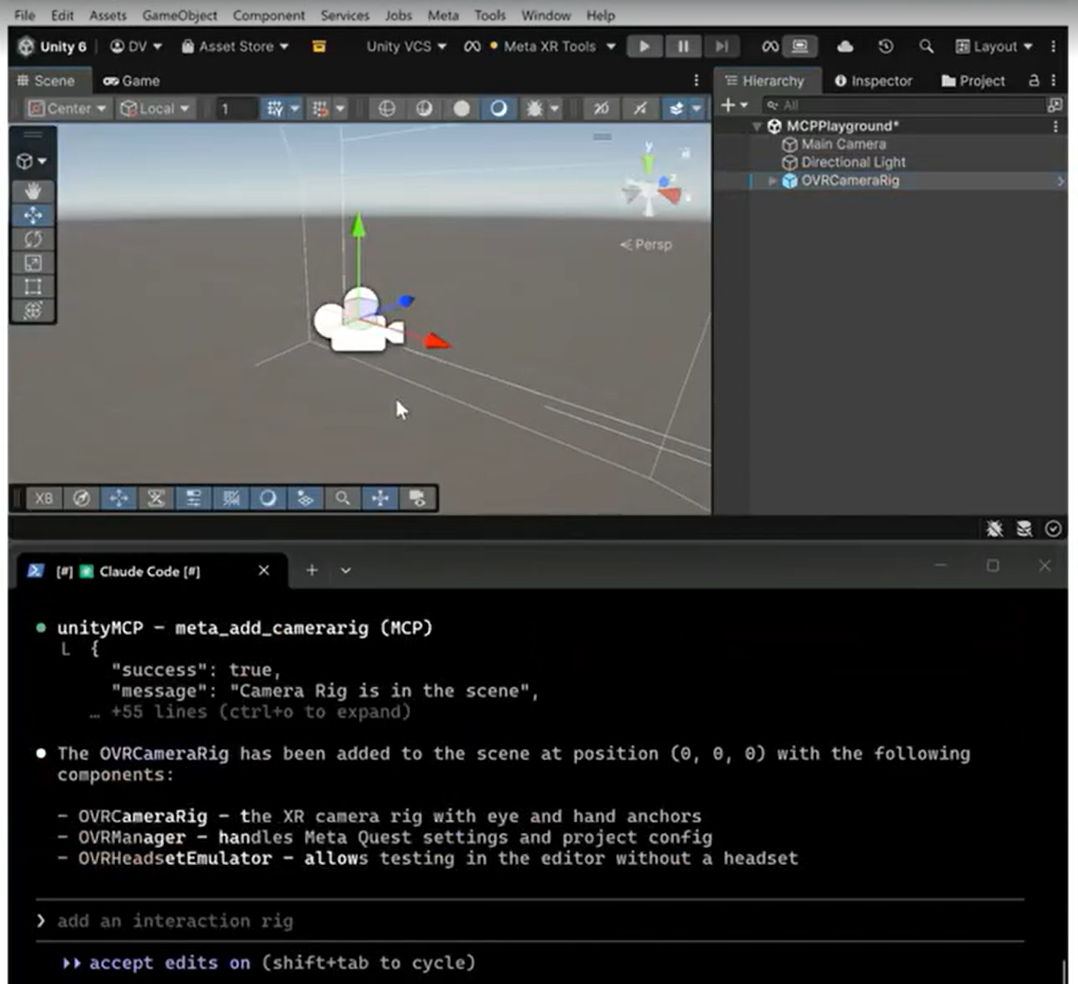The width and height of the screenshot is (1078, 984).
Task: Select the Rotate tool in scene tools
Action: tap(32, 239)
